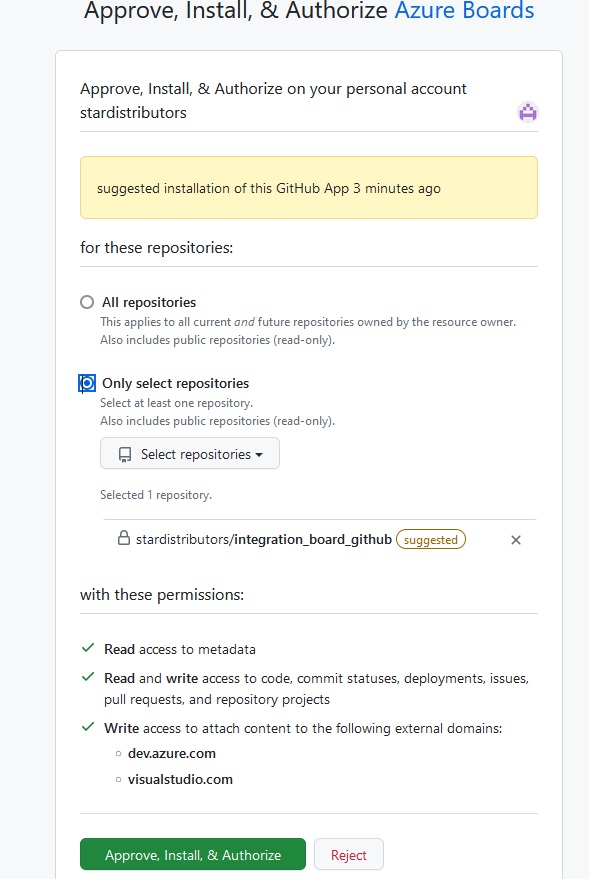
Task: Click the Reject button
Action: pos(349,854)
